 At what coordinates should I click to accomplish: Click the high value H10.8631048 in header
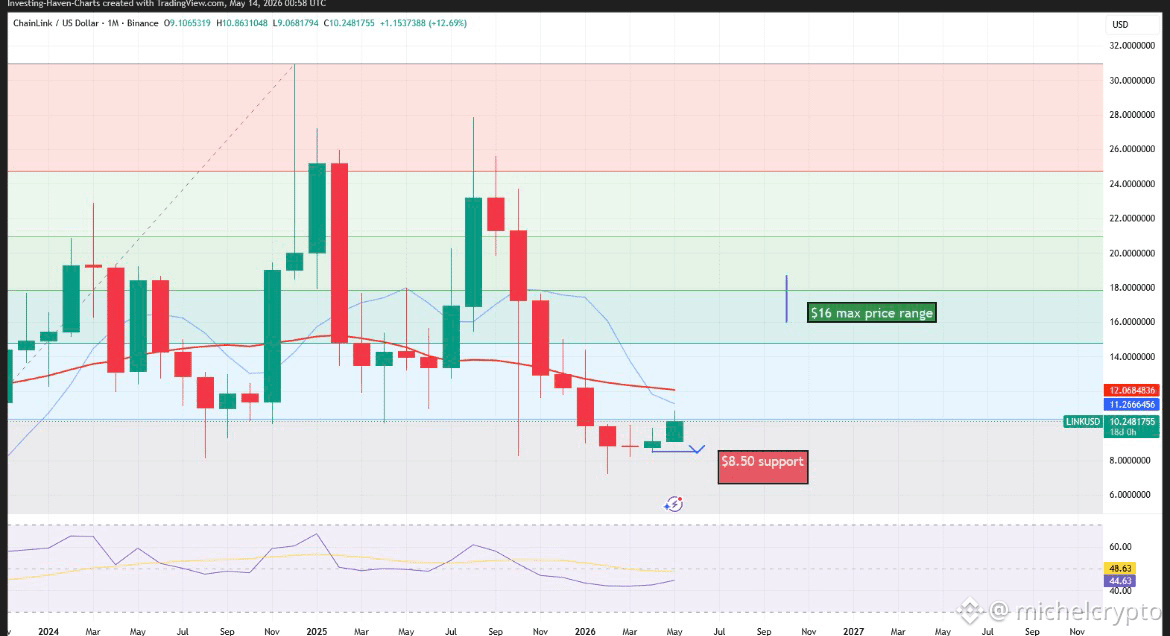(x=242, y=23)
